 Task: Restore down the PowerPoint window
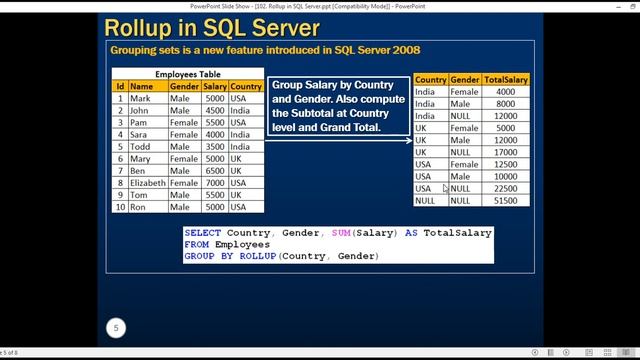(x=633, y=7)
